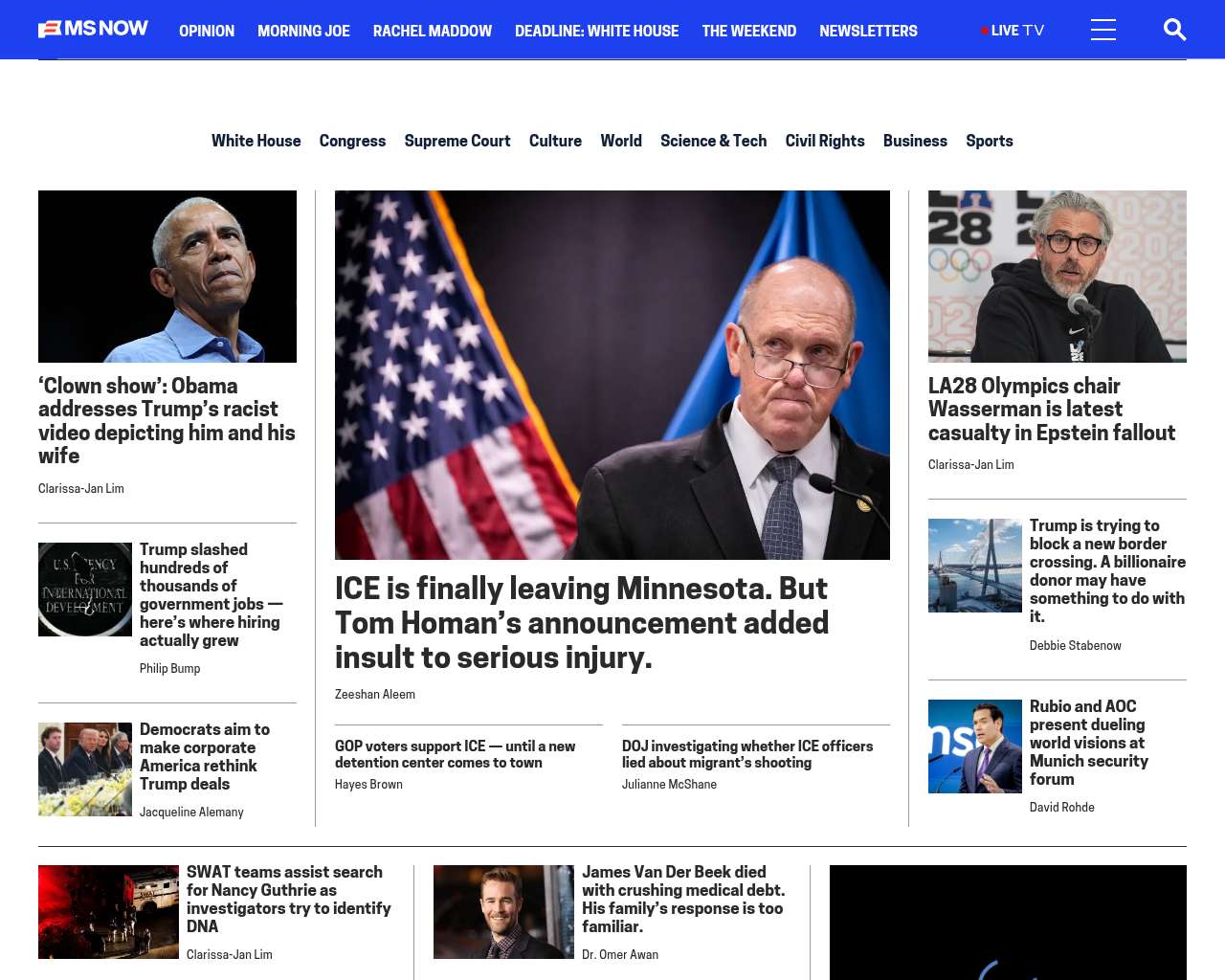1225x980 pixels.
Task: Open the search magnifier icon
Action: 1174,30
